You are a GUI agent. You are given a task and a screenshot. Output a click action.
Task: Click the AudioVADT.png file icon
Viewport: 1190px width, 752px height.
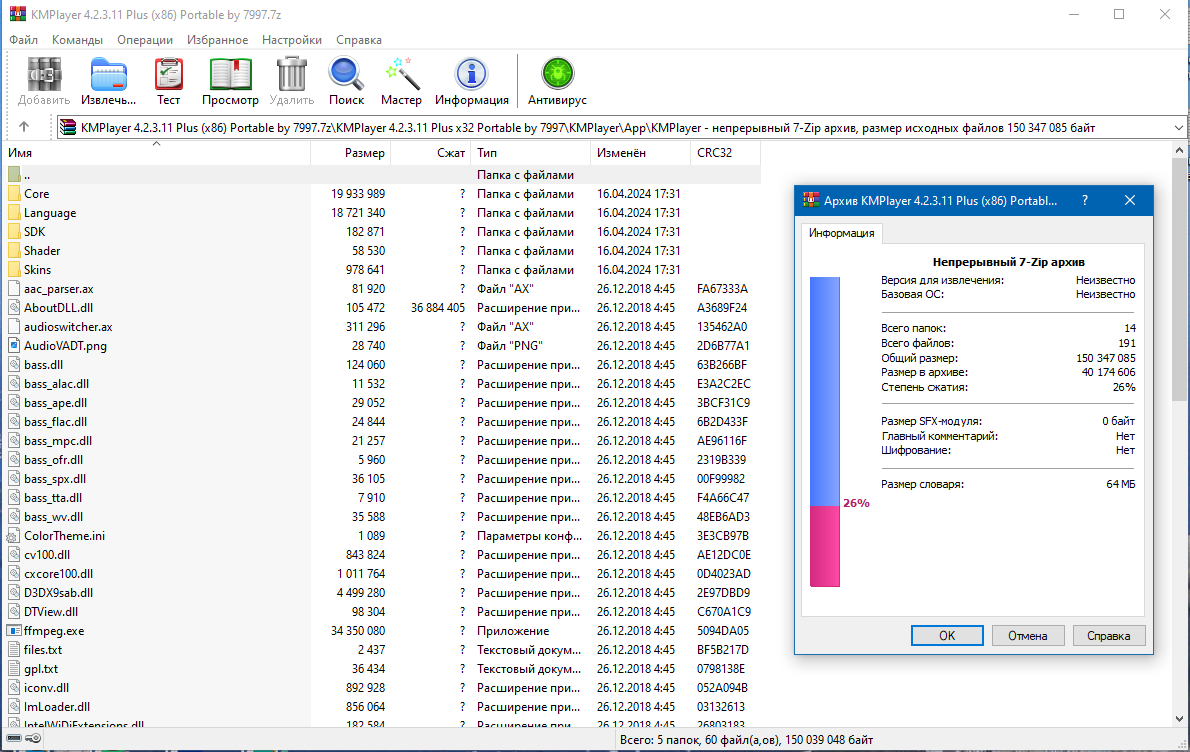pyautogui.click(x=14, y=345)
